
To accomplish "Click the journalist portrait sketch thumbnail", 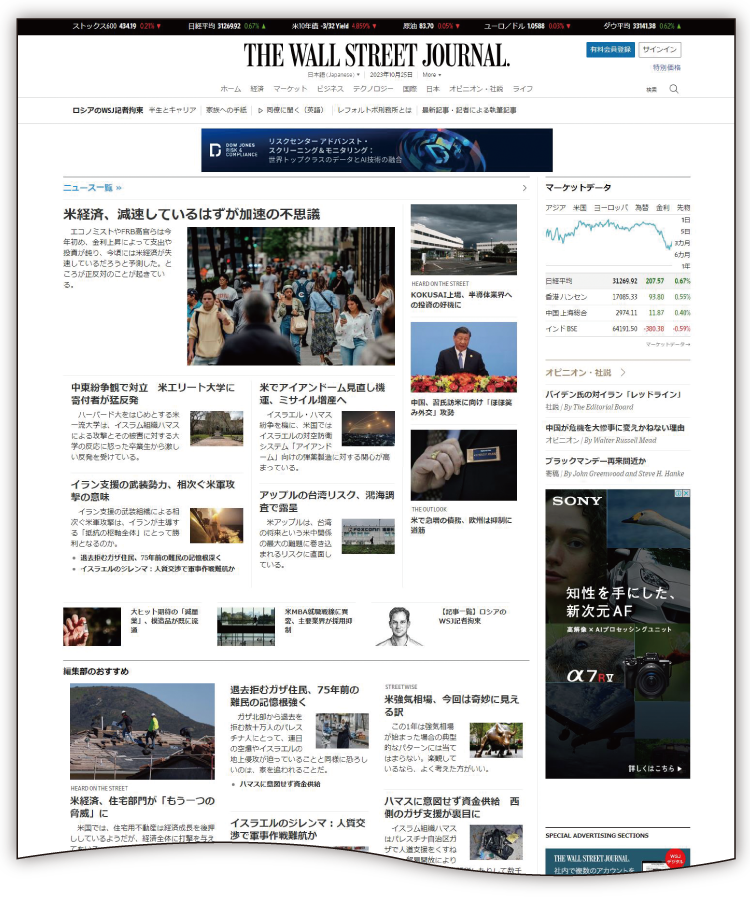I will tap(399, 626).
